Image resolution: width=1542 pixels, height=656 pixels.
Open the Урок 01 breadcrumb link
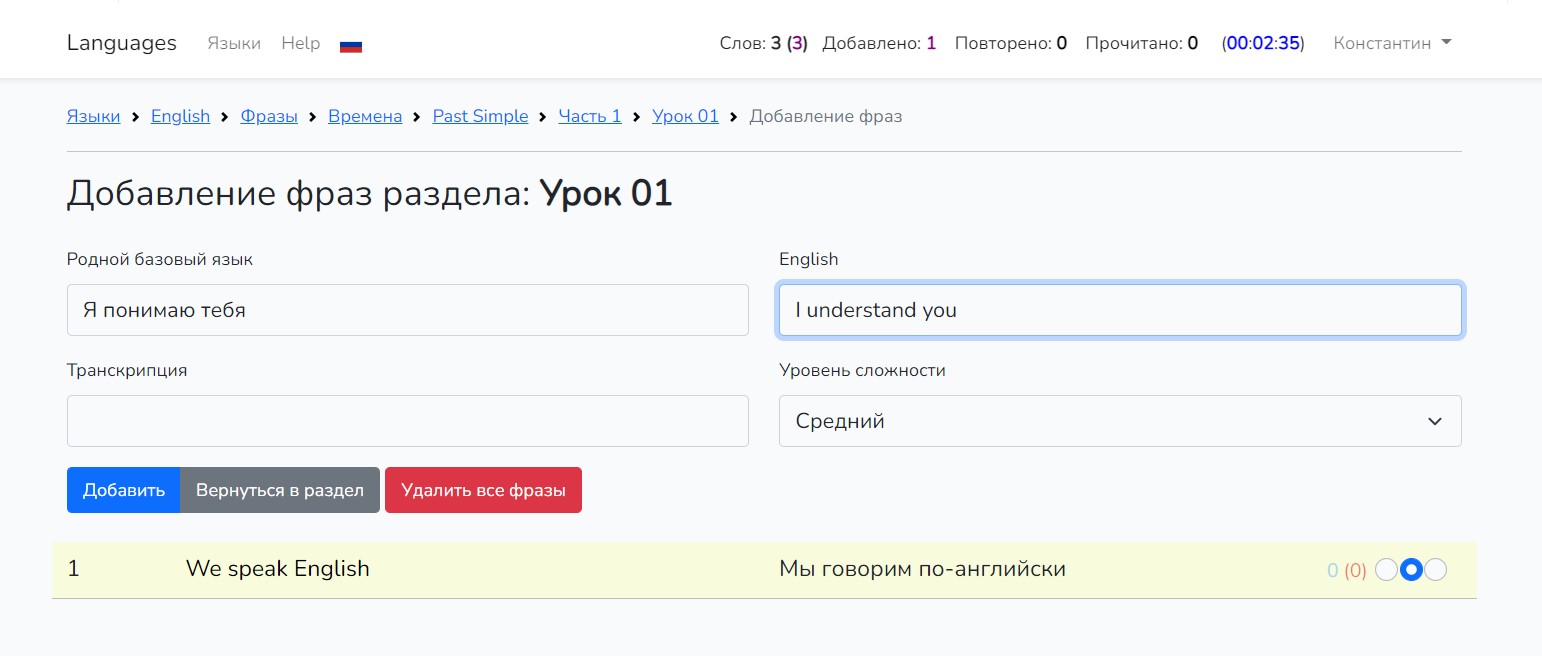pos(685,116)
